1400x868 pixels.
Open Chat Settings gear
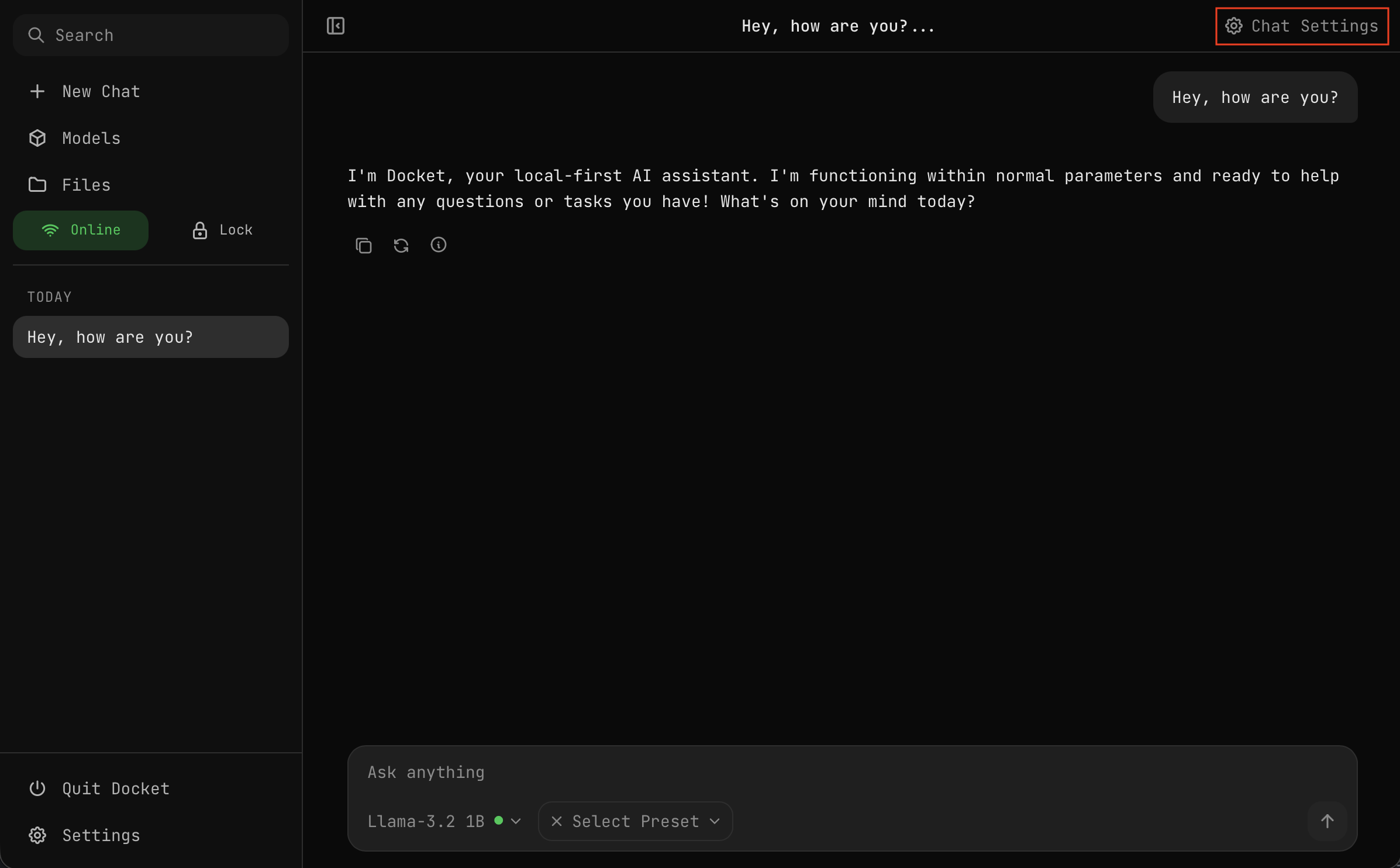(x=1301, y=26)
